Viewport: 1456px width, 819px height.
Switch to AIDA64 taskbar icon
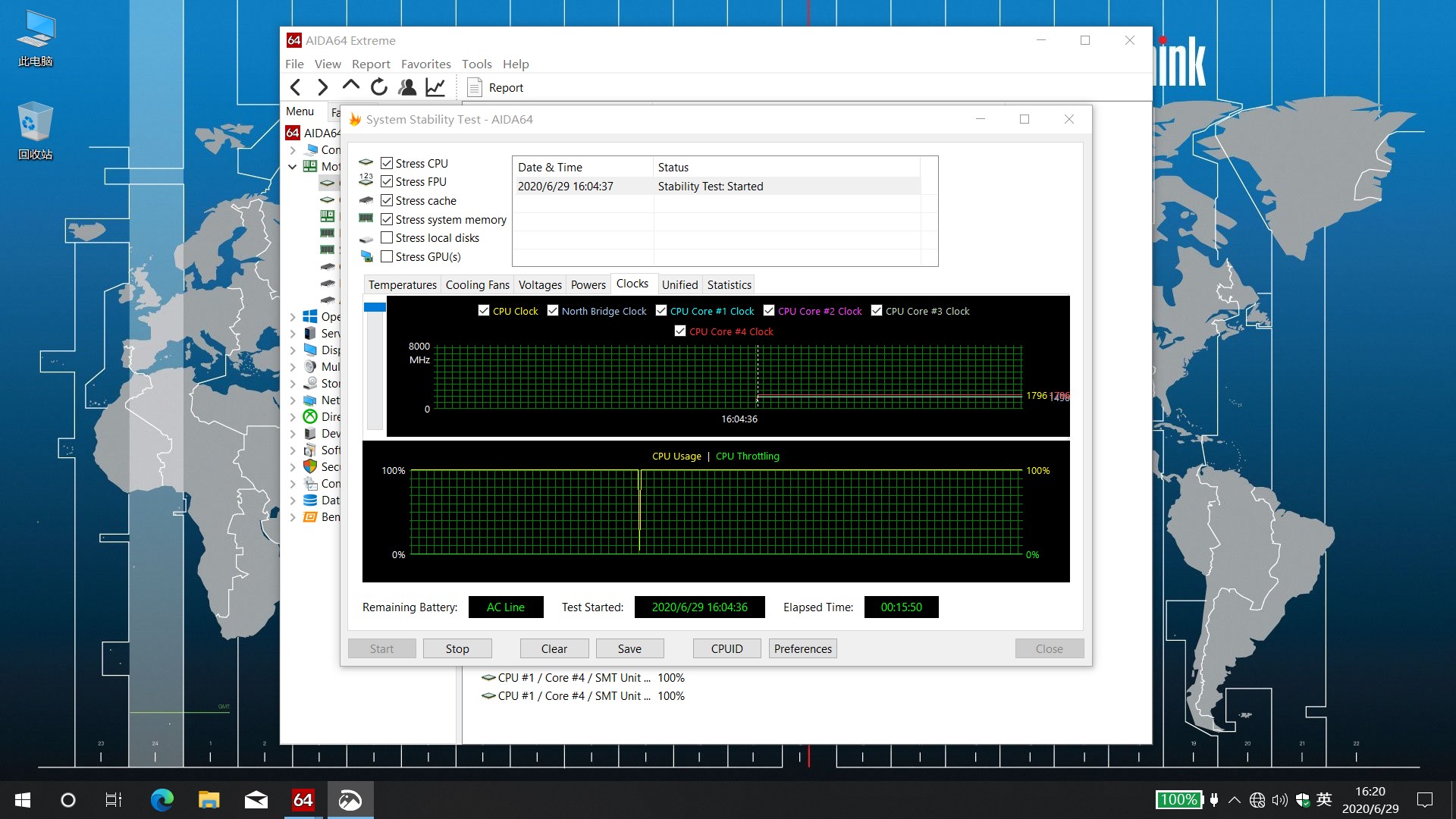pyautogui.click(x=303, y=800)
